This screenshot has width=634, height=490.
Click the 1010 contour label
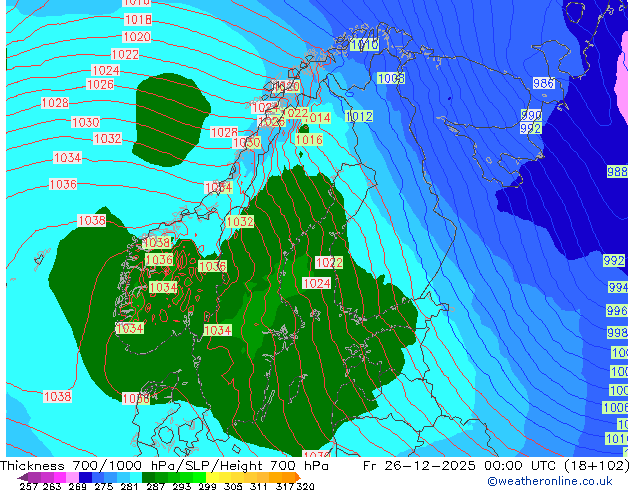(364, 44)
